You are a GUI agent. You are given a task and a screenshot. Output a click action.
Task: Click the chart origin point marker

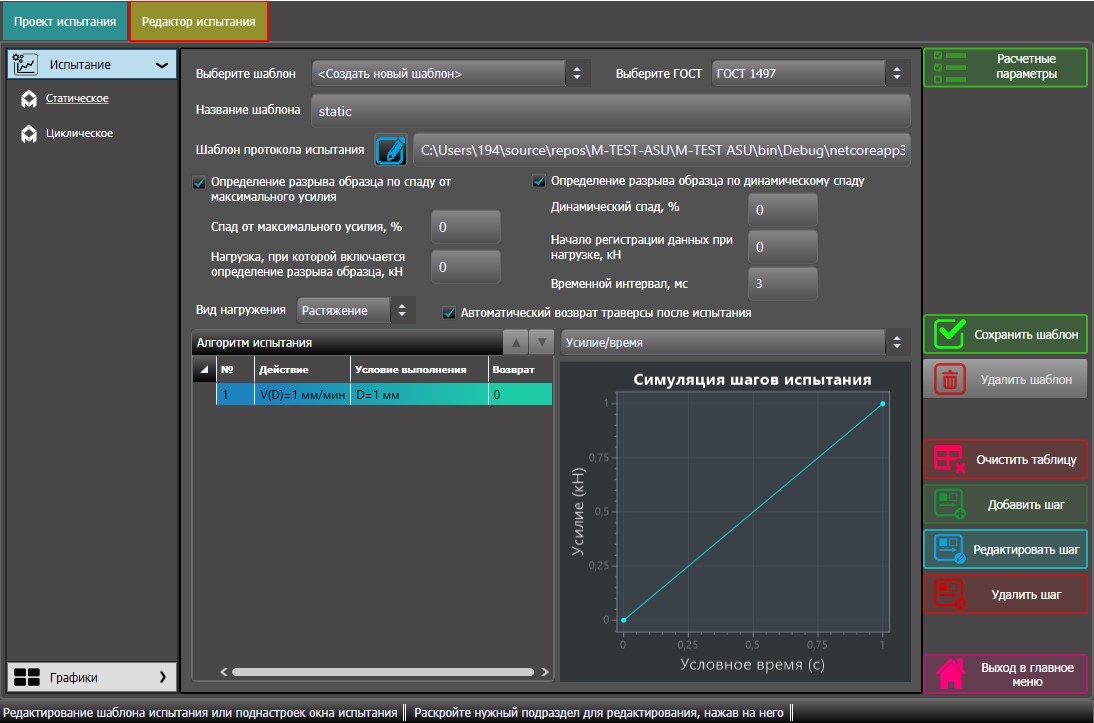coord(624,620)
